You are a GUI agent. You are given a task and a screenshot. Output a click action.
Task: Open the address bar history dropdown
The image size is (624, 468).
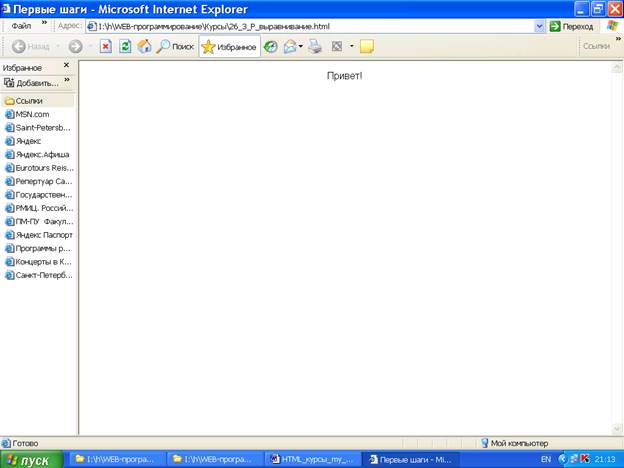(540, 27)
